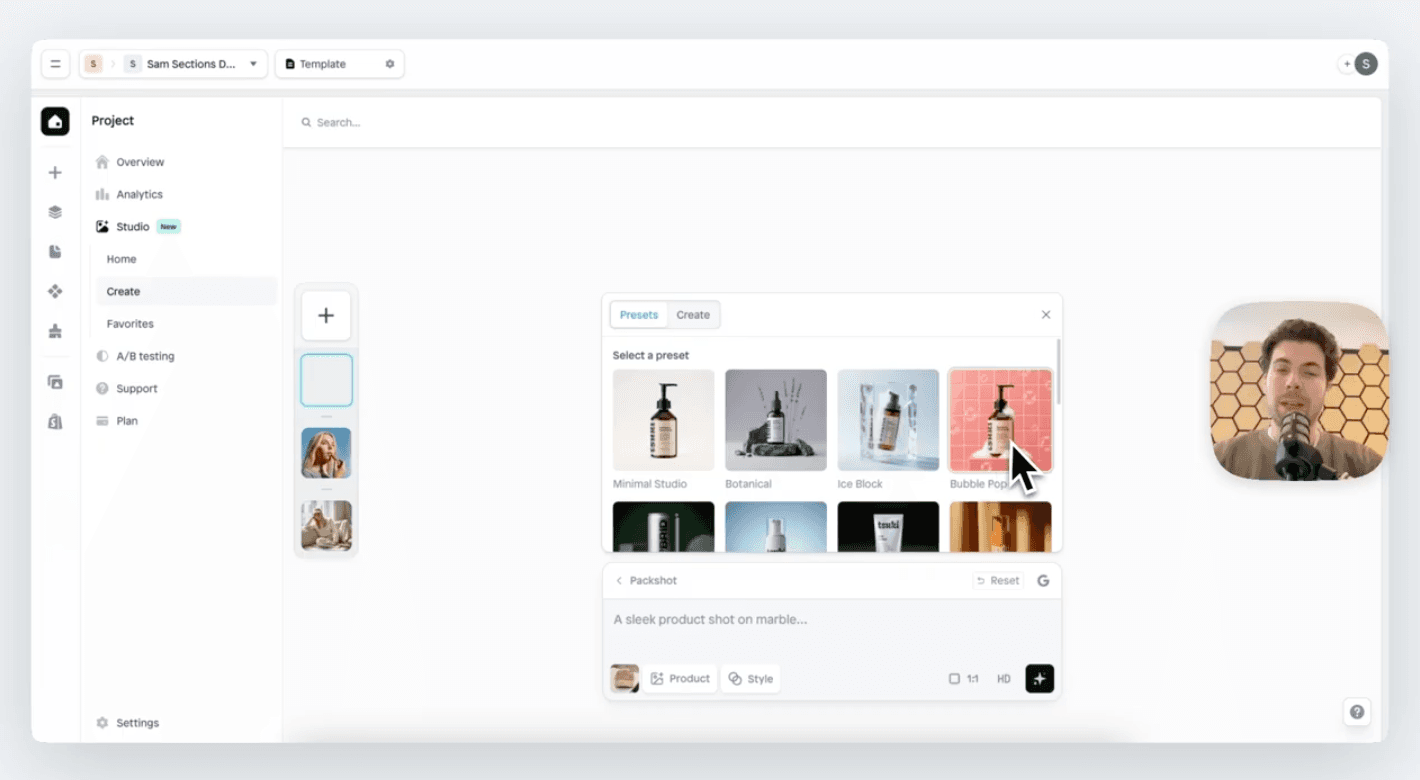This screenshot has height=780, width=1420.
Task: Click the large plus button above the thumbnails
Action: click(326, 316)
